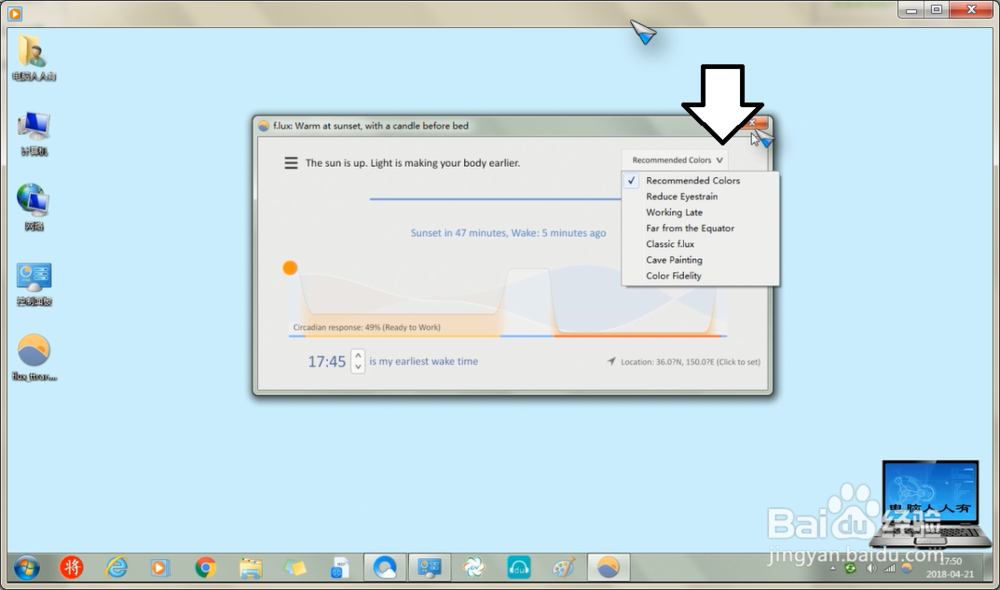Open the Paint palette taskbar icon

pyautogui.click(x=564, y=567)
